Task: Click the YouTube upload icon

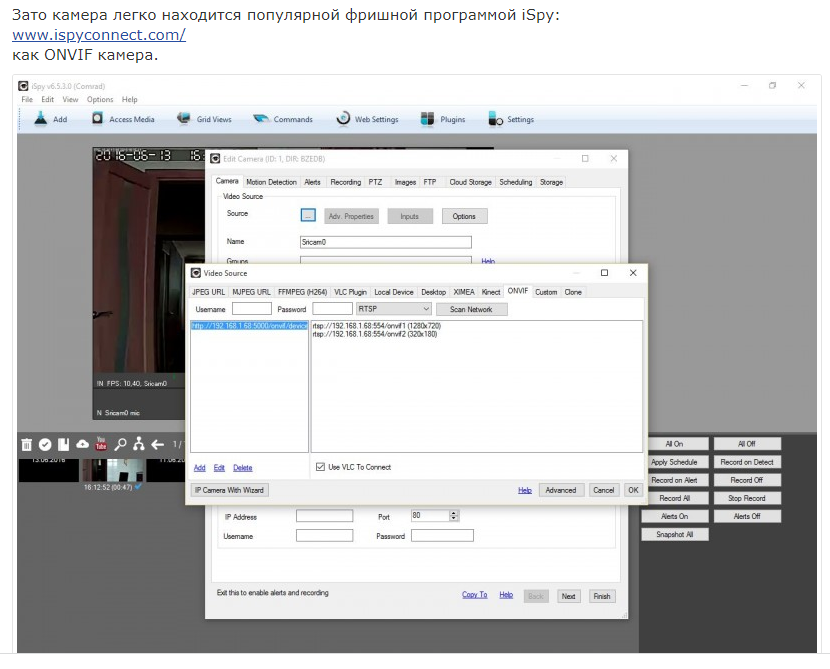Action: click(100, 443)
